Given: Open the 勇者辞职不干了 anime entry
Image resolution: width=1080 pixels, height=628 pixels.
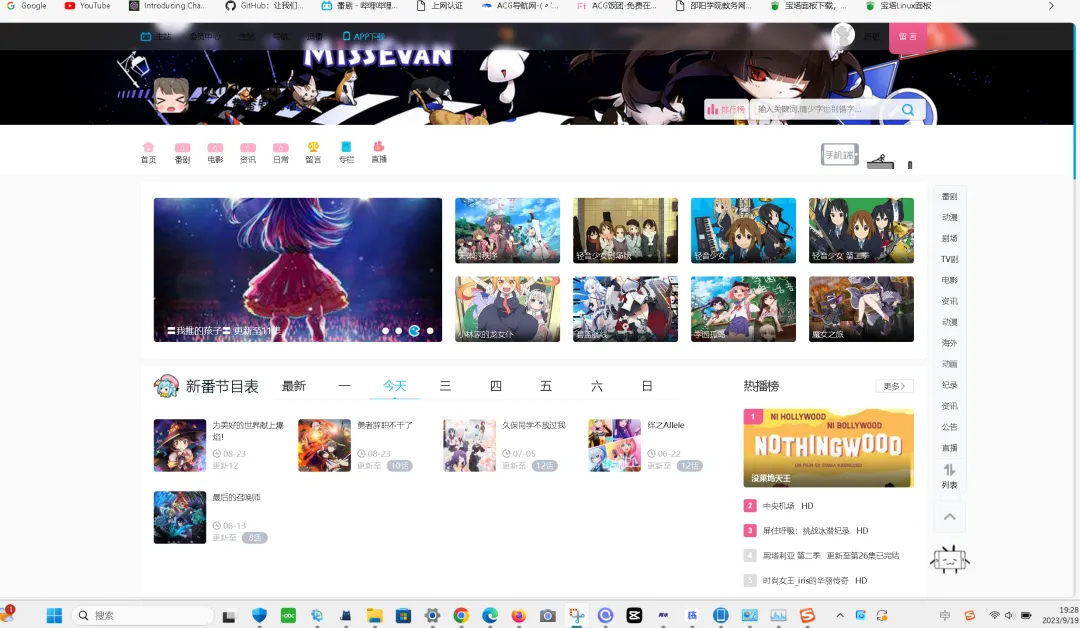Looking at the screenshot, I should (x=357, y=446).
